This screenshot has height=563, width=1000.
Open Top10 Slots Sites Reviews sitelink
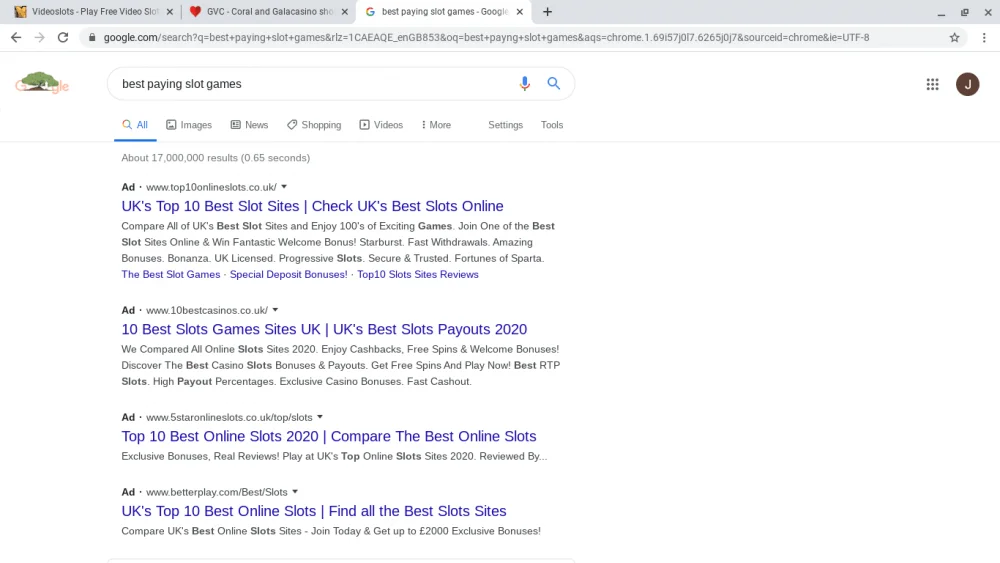(418, 274)
